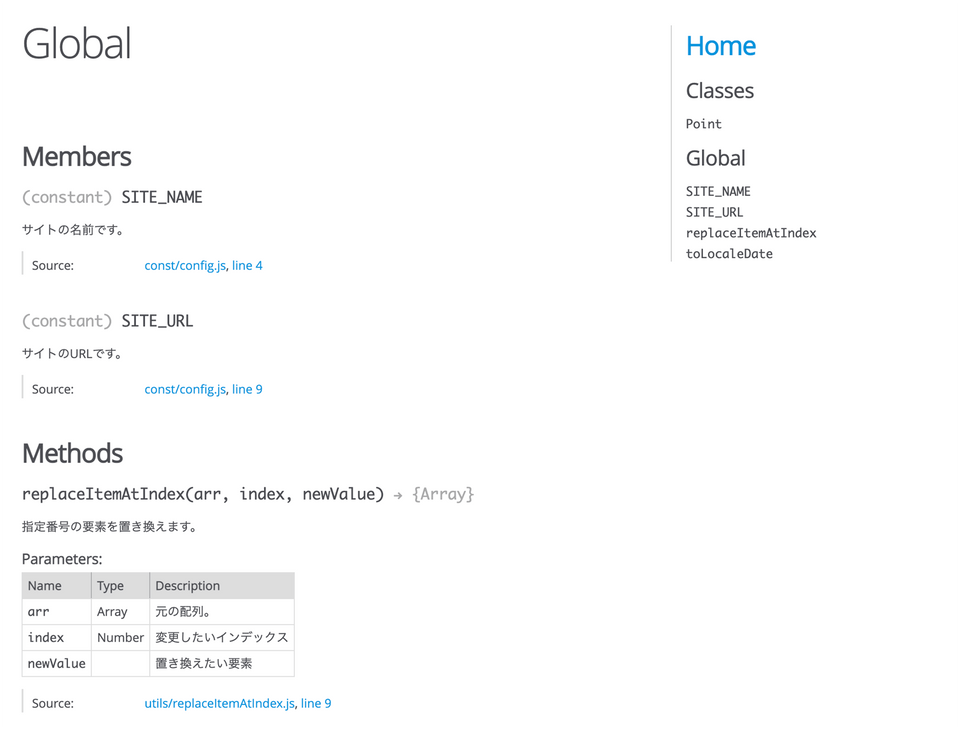Screen dimensions: 960x730
Task: Click the Methods section heading
Action: click(x=72, y=453)
